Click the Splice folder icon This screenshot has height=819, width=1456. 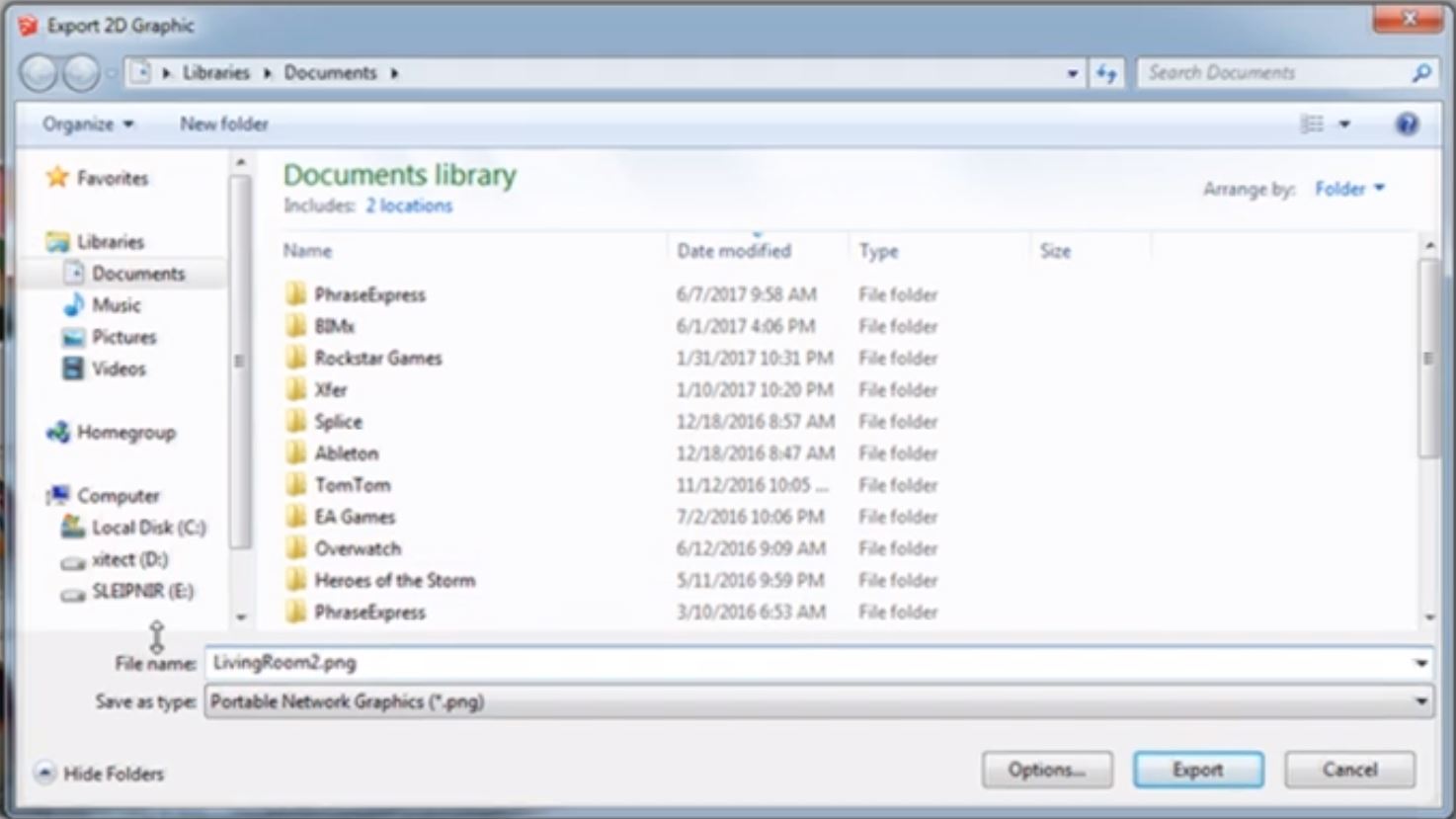coord(295,421)
